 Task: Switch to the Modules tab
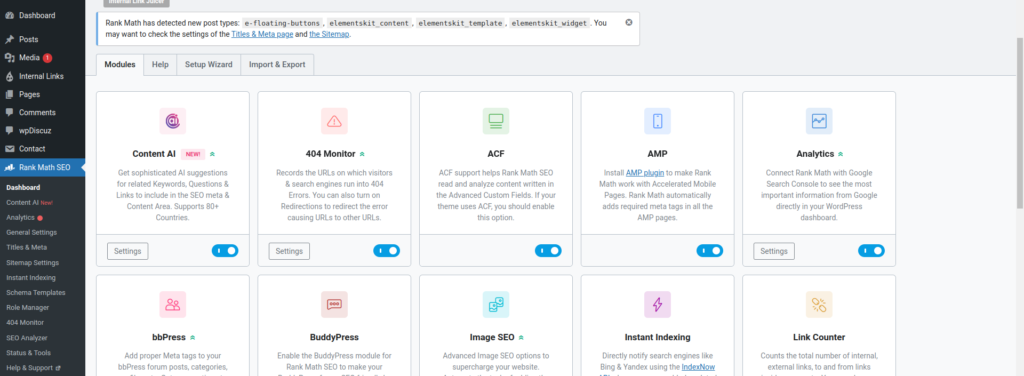point(120,65)
